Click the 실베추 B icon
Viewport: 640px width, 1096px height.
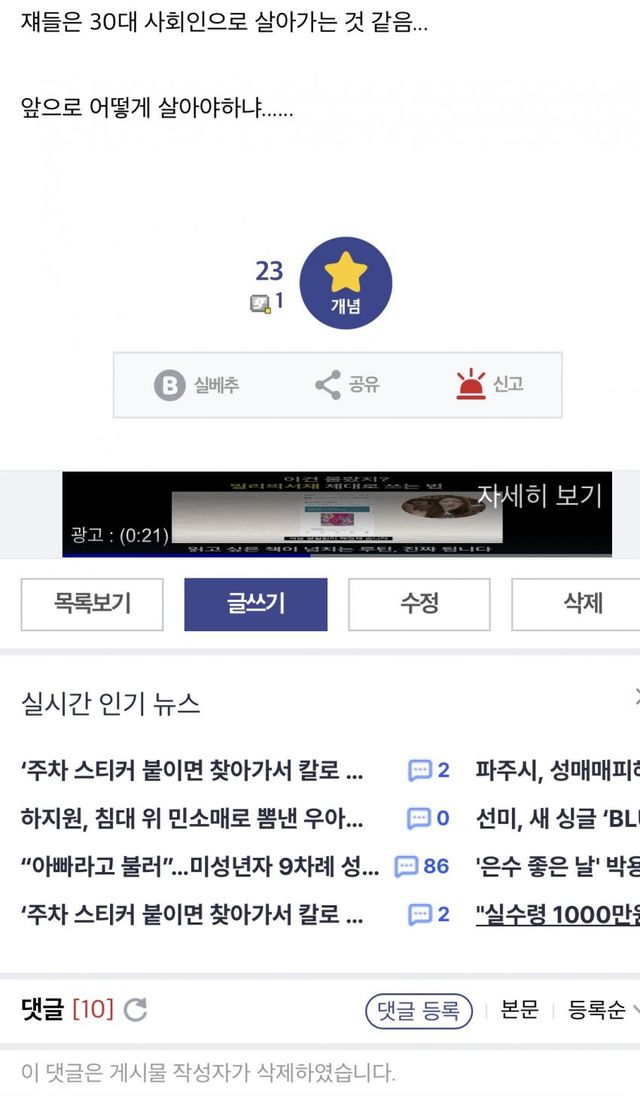pos(170,385)
